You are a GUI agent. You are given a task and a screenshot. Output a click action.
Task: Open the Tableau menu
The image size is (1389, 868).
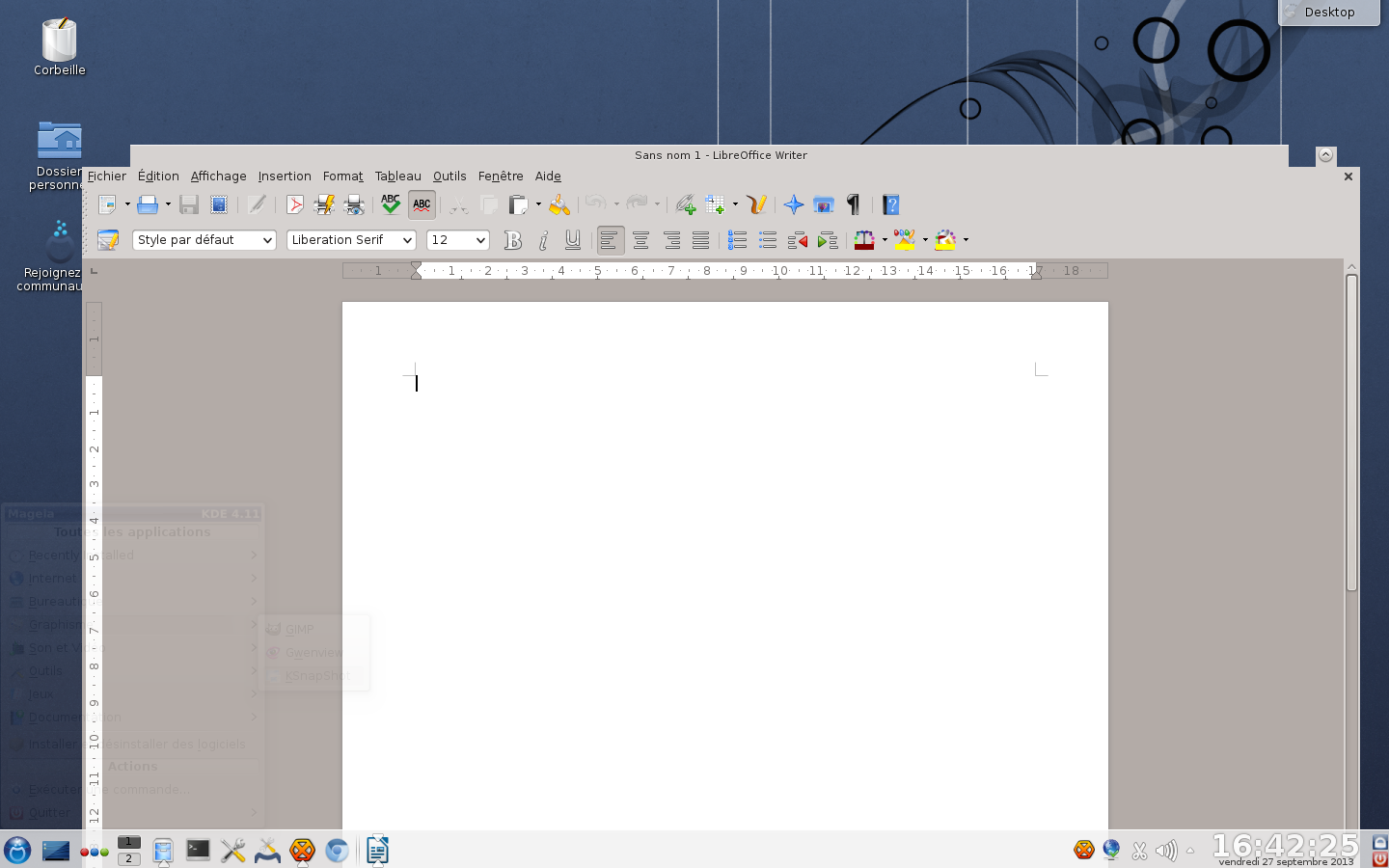(398, 176)
